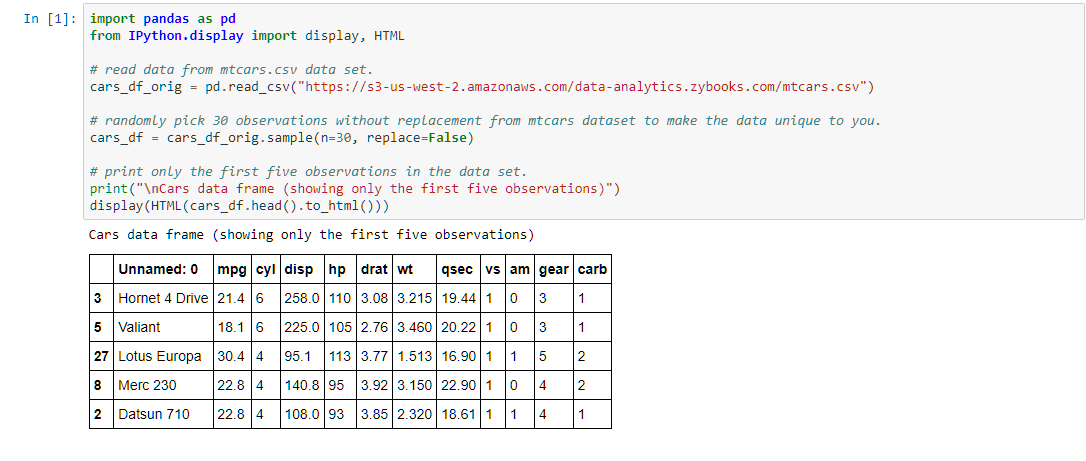Click the qsec value 18.61
The image size is (1086, 461).
tap(459, 415)
